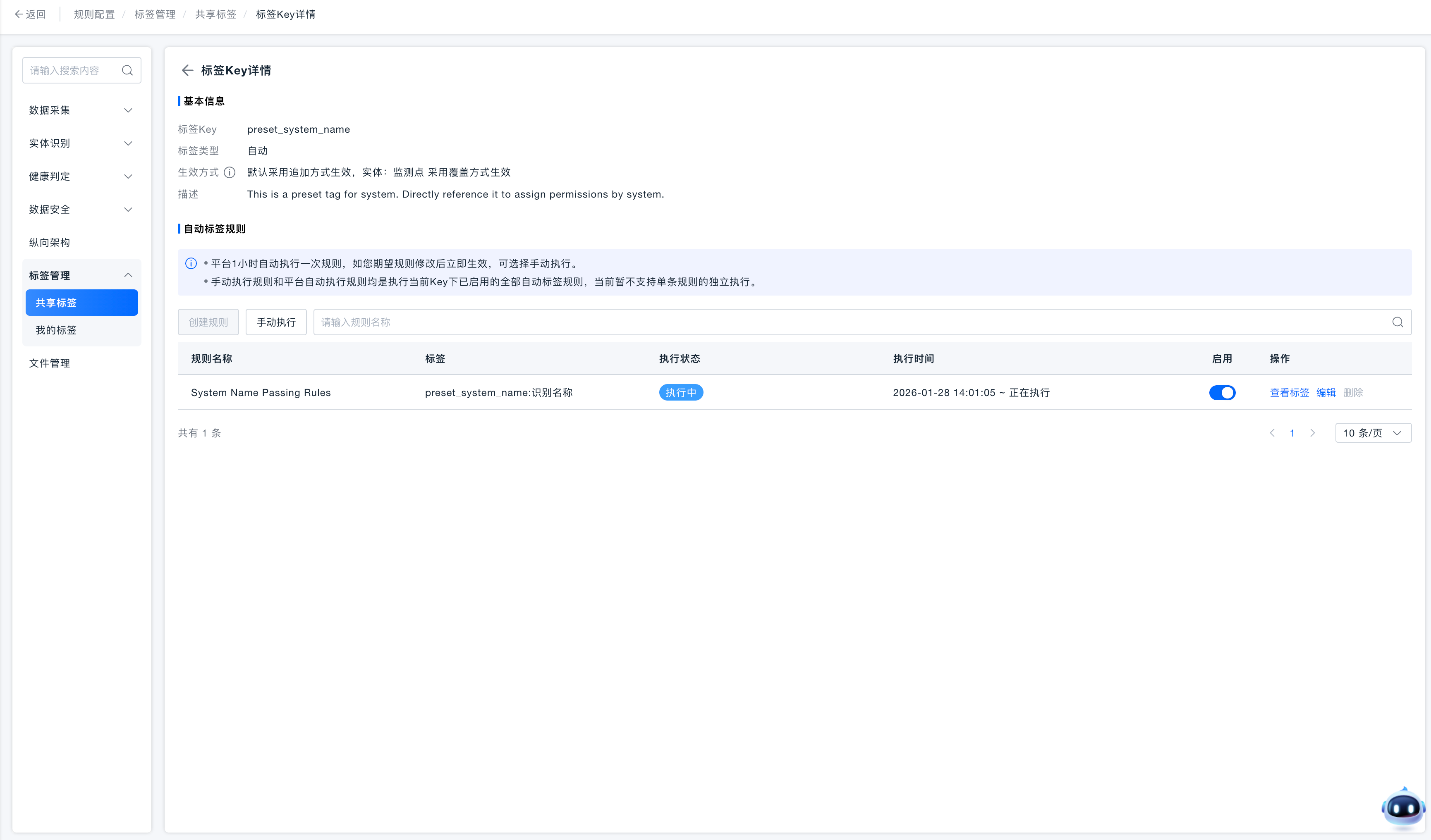The height and width of the screenshot is (840, 1431).
Task: Click the info icon next to 生效方式
Action: [x=230, y=172]
